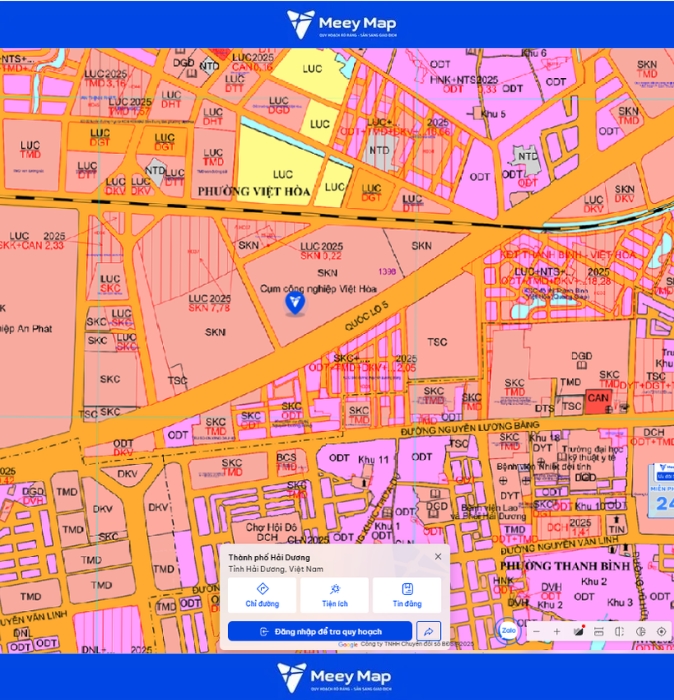Click the QUỐC LỘ 5 road label
This screenshot has height=700, width=674.
(366, 316)
